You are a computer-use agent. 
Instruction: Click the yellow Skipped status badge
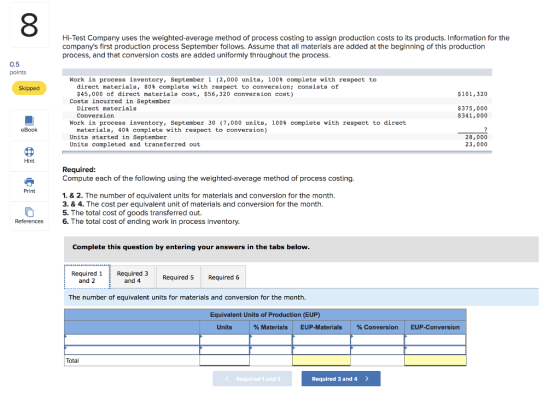pyautogui.click(x=29, y=88)
